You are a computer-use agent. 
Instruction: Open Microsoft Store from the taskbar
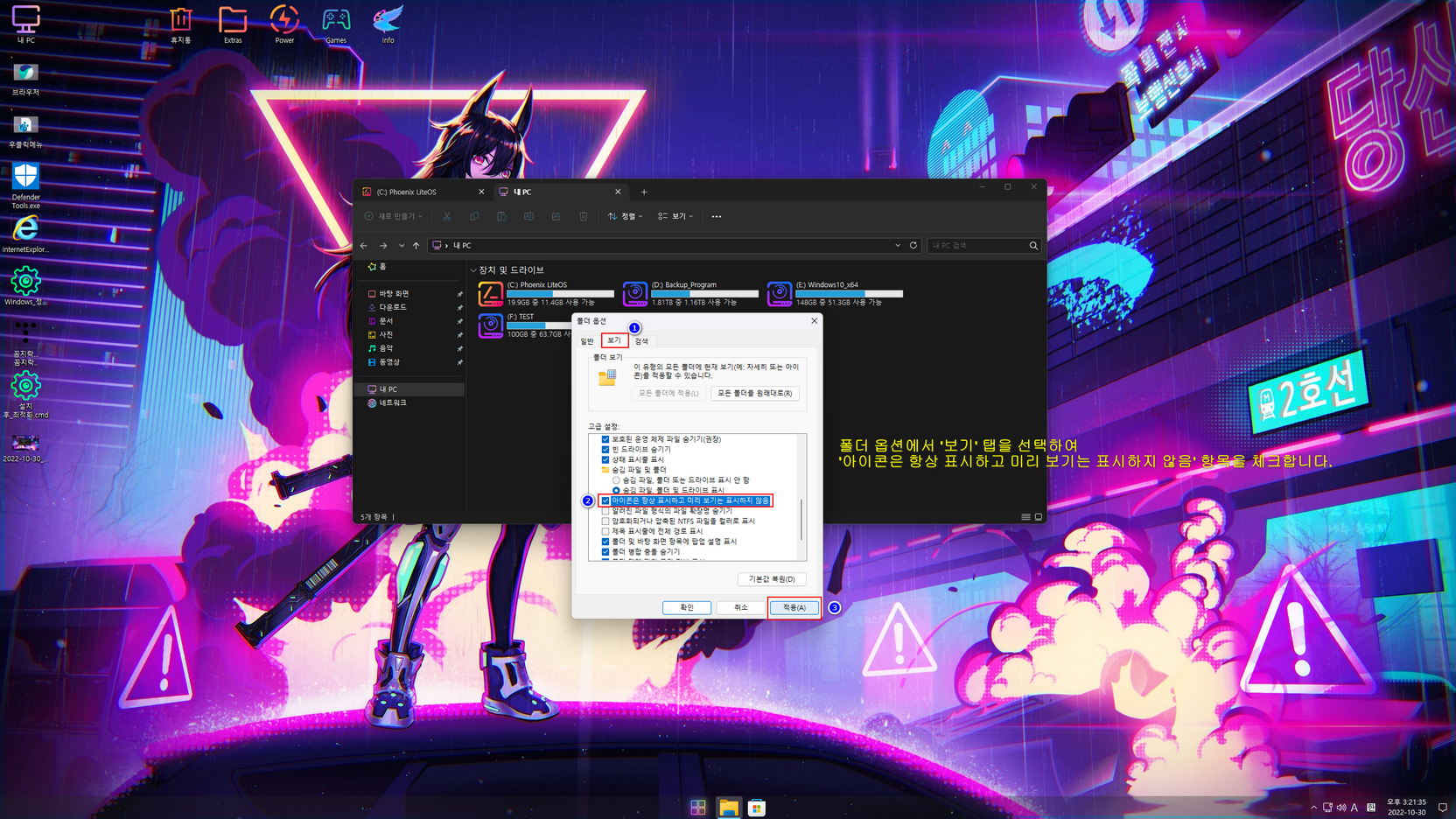pos(757,808)
